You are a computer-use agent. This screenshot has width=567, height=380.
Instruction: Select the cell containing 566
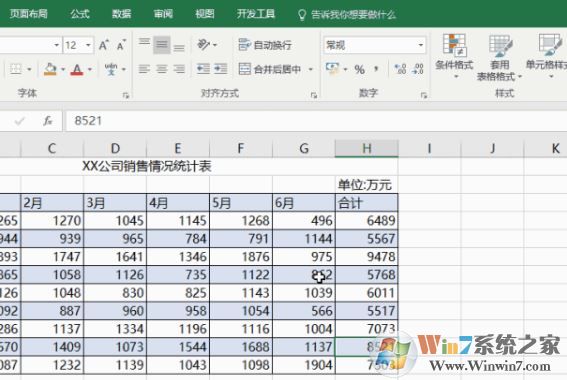pyautogui.click(x=304, y=311)
